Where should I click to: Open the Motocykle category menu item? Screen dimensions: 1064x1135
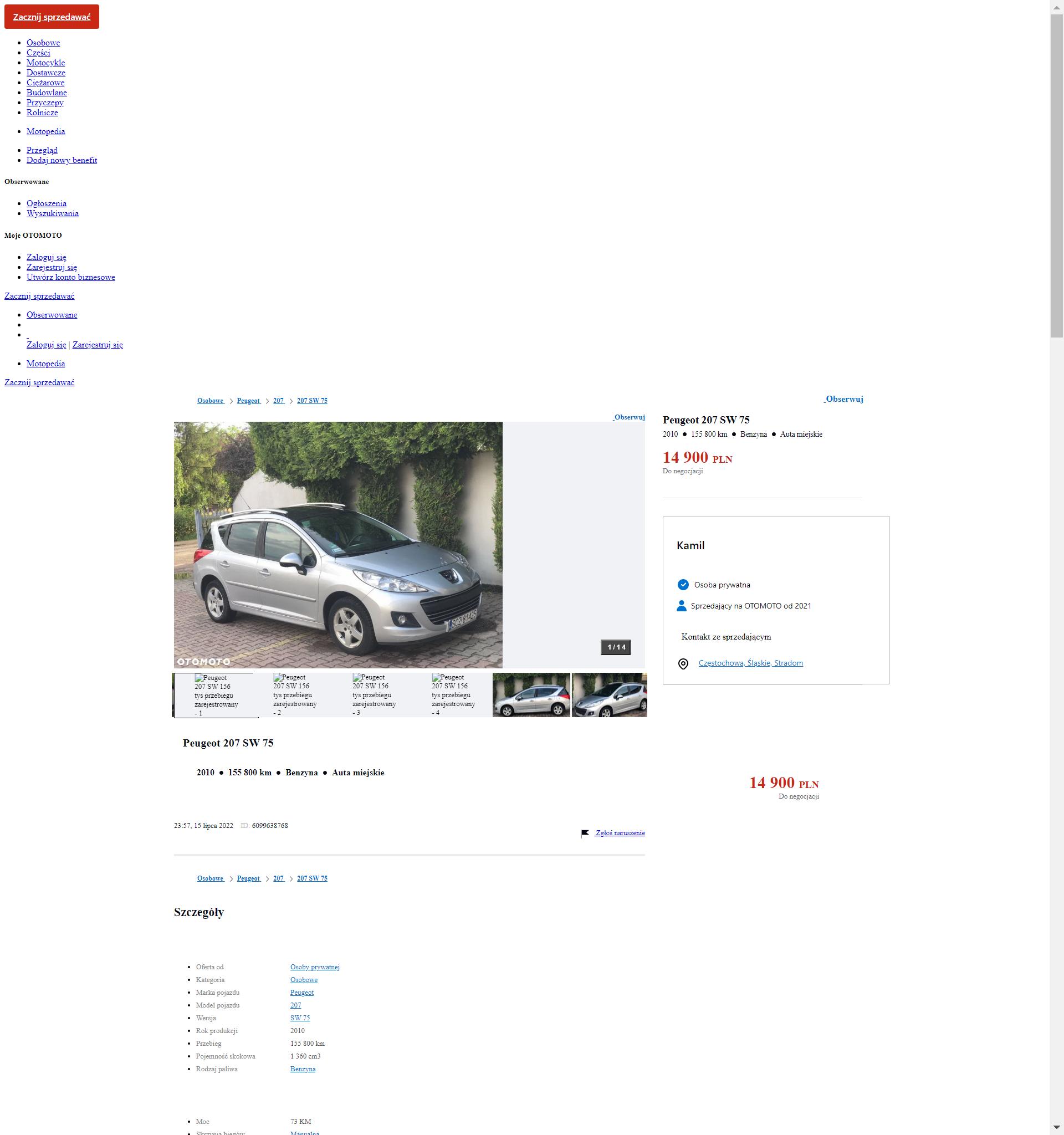[x=45, y=63]
